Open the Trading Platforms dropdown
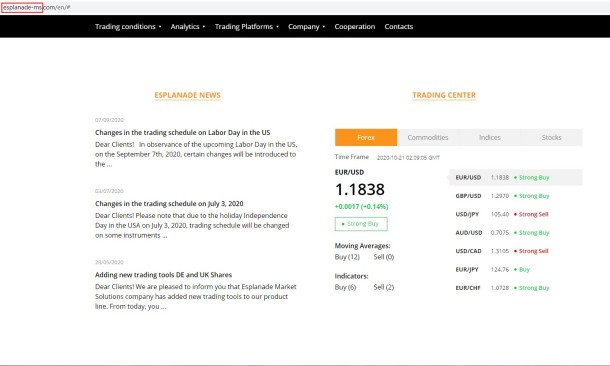The width and height of the screenshot is (610, 366). click(x=247, y=26)
